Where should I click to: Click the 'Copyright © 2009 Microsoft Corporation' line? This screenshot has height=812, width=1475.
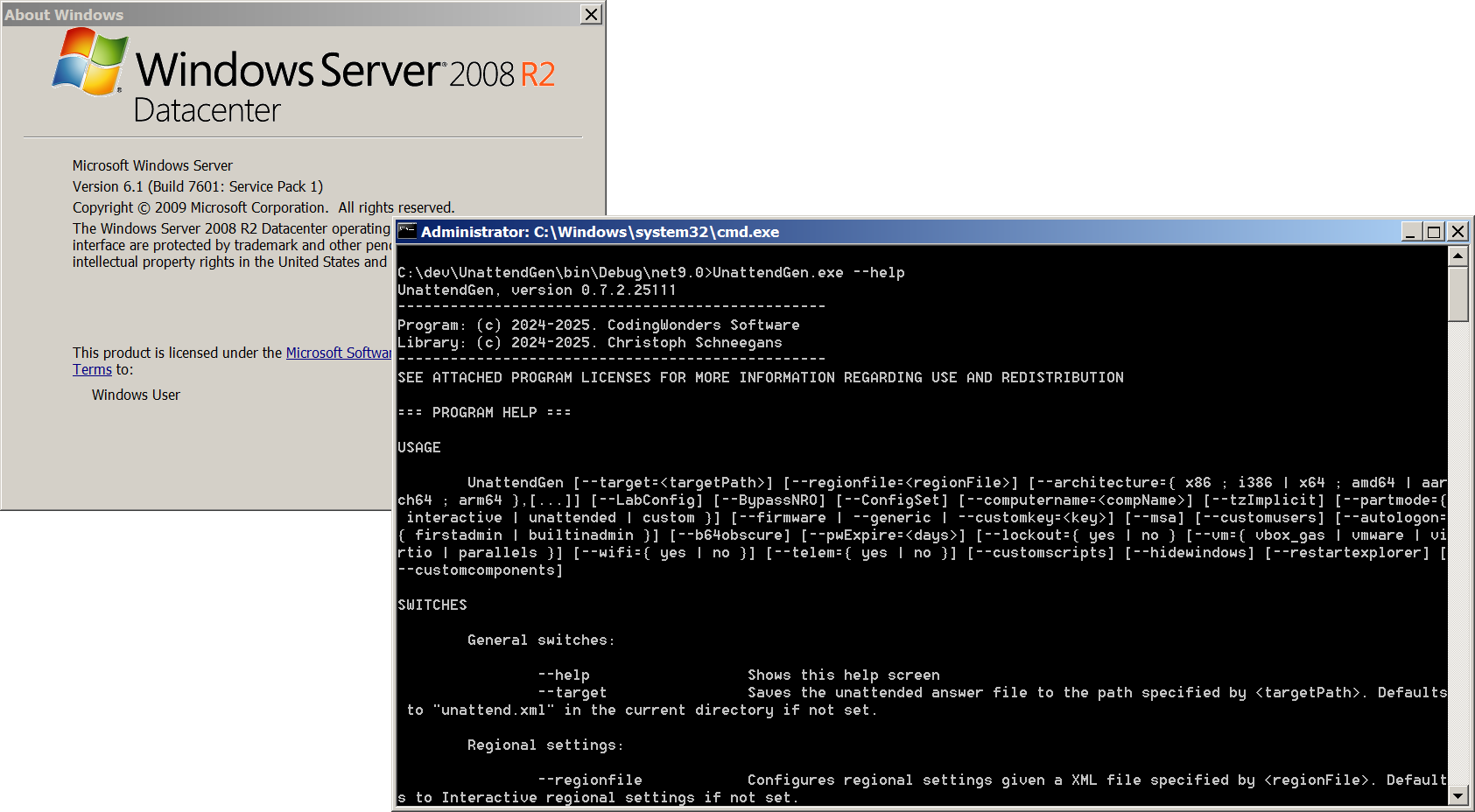tap(263, 207)
